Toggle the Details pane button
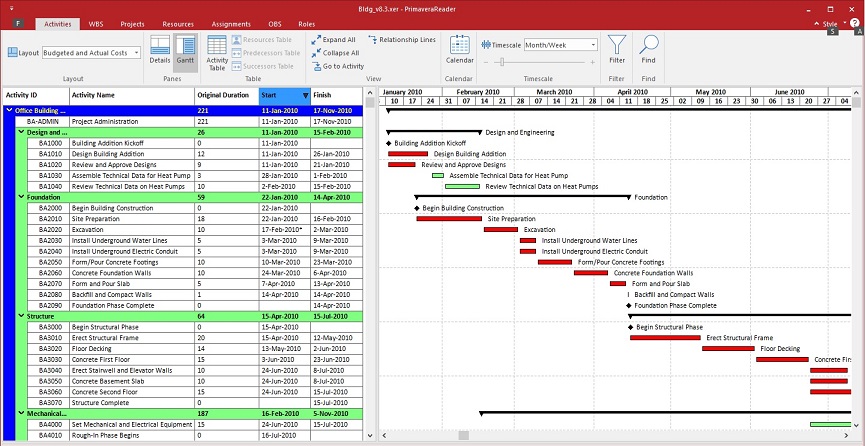865x446 pixels. [160, 50]
